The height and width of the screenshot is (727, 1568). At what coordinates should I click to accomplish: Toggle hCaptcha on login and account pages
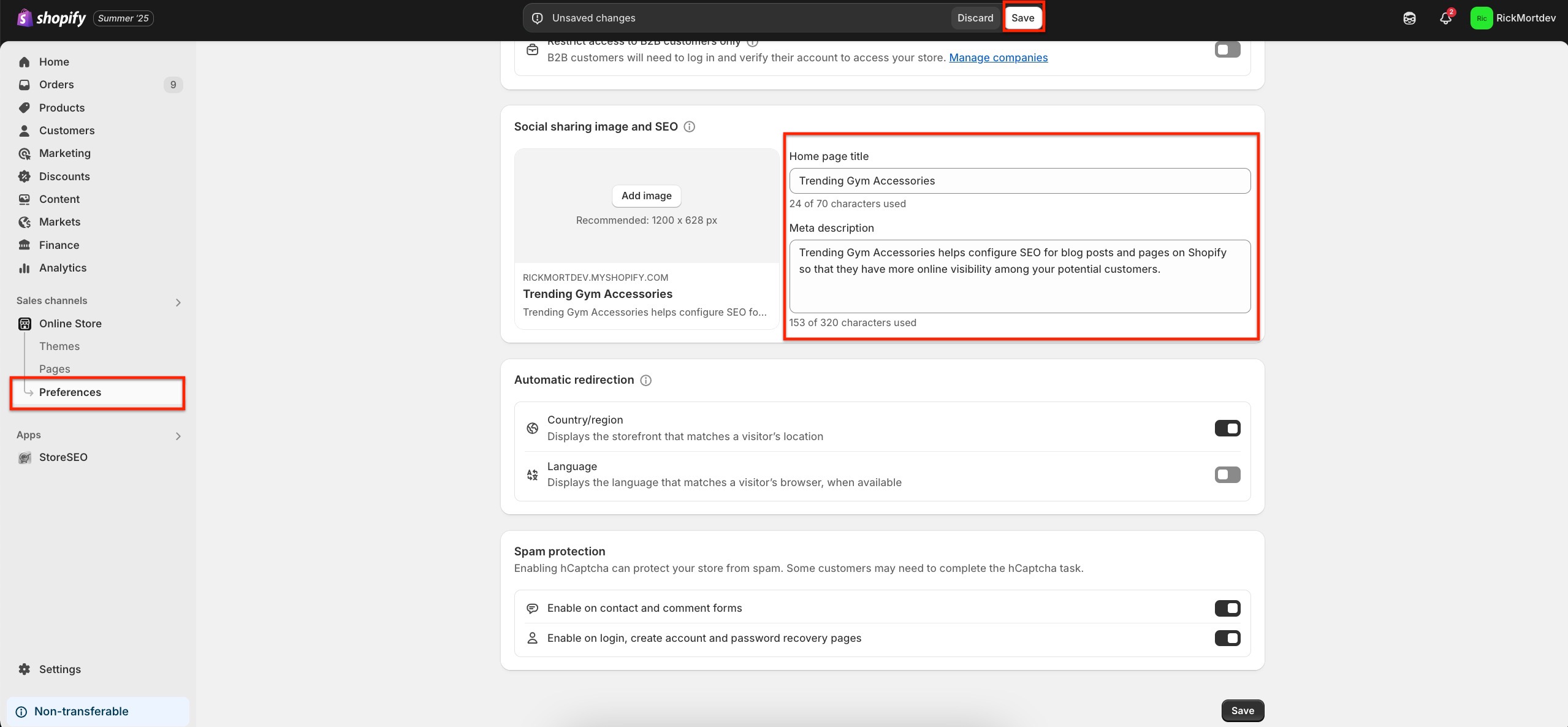click(1227, 638)
